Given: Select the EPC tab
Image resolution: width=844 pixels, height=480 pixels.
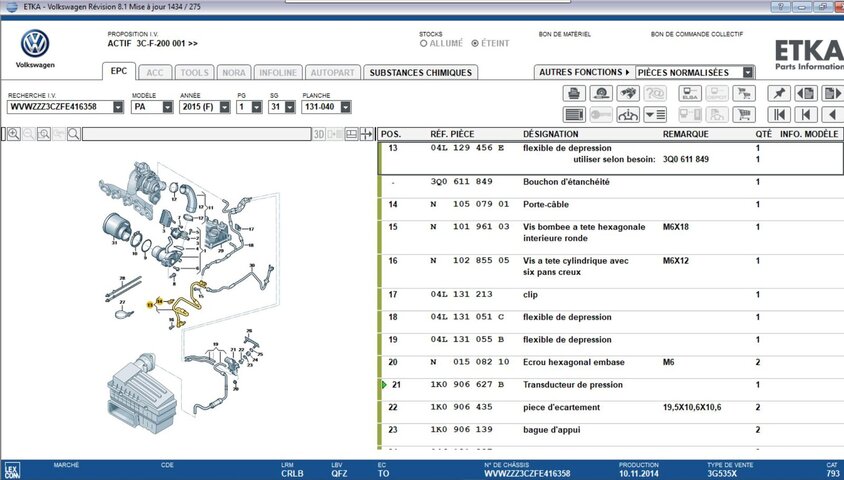Looking at the screenshot, I should (x=118, y=71).
